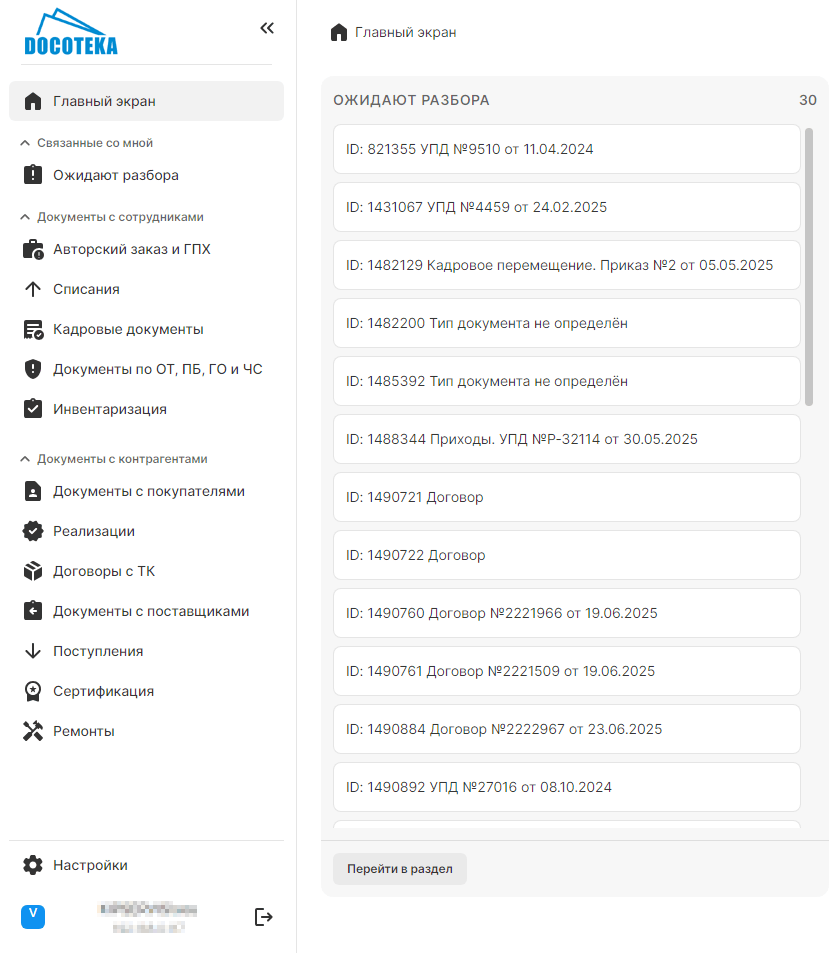Go to Поступления menu item
Screen dimensions: 829x953
pyautogui.click(x=98, y=651)
